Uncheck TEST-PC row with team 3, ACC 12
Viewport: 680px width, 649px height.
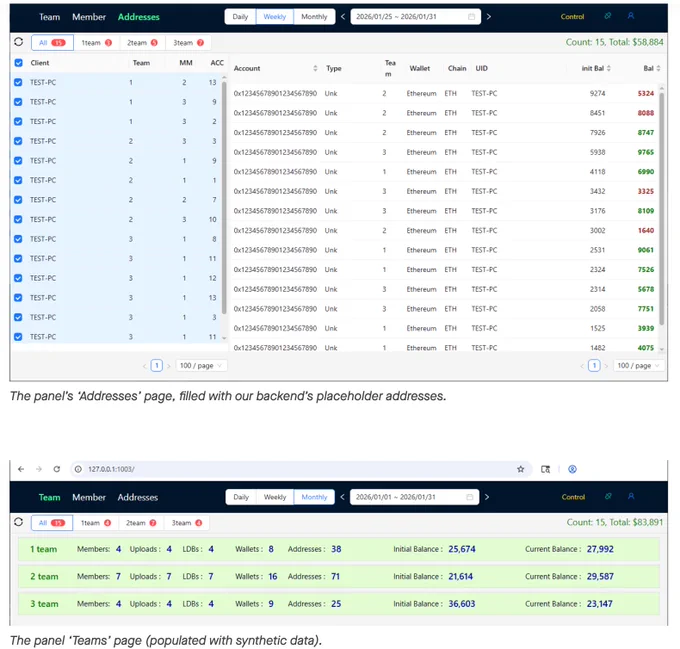(x=18, y=277)
